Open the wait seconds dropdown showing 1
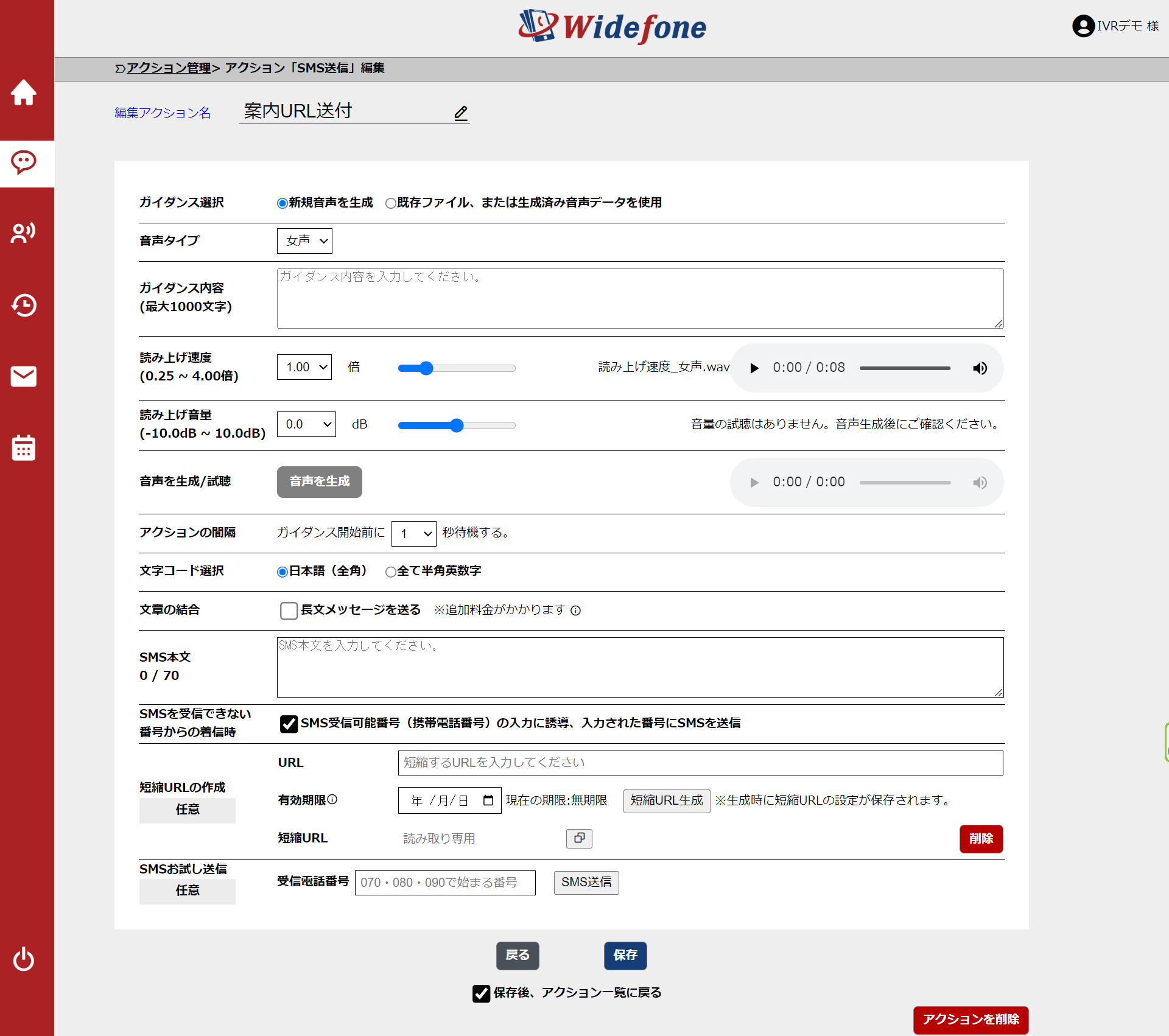This screenshot has height=1036, width=1169. click(x=414, y=534)
